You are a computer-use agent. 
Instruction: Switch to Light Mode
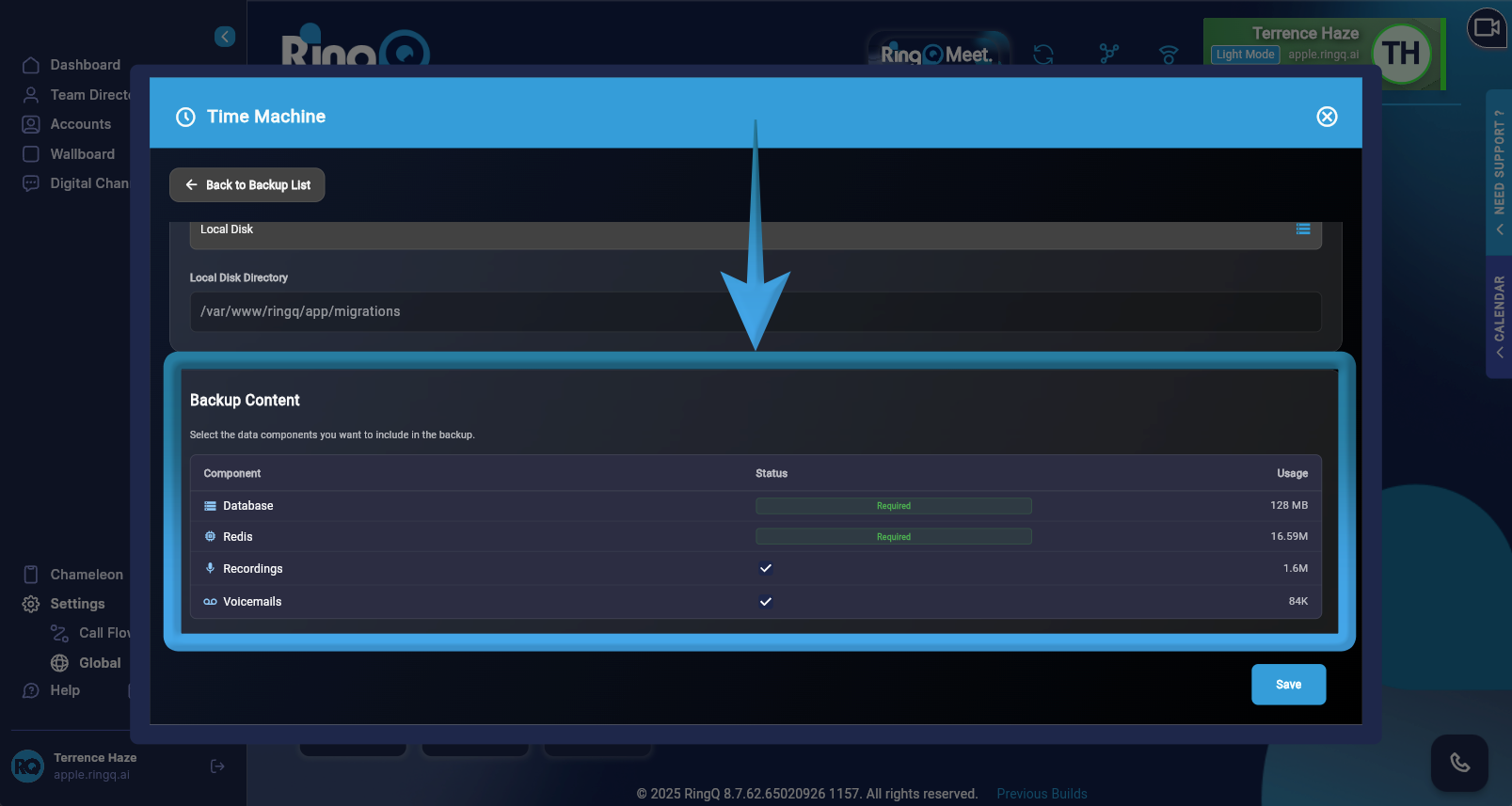pos(1244,55)
